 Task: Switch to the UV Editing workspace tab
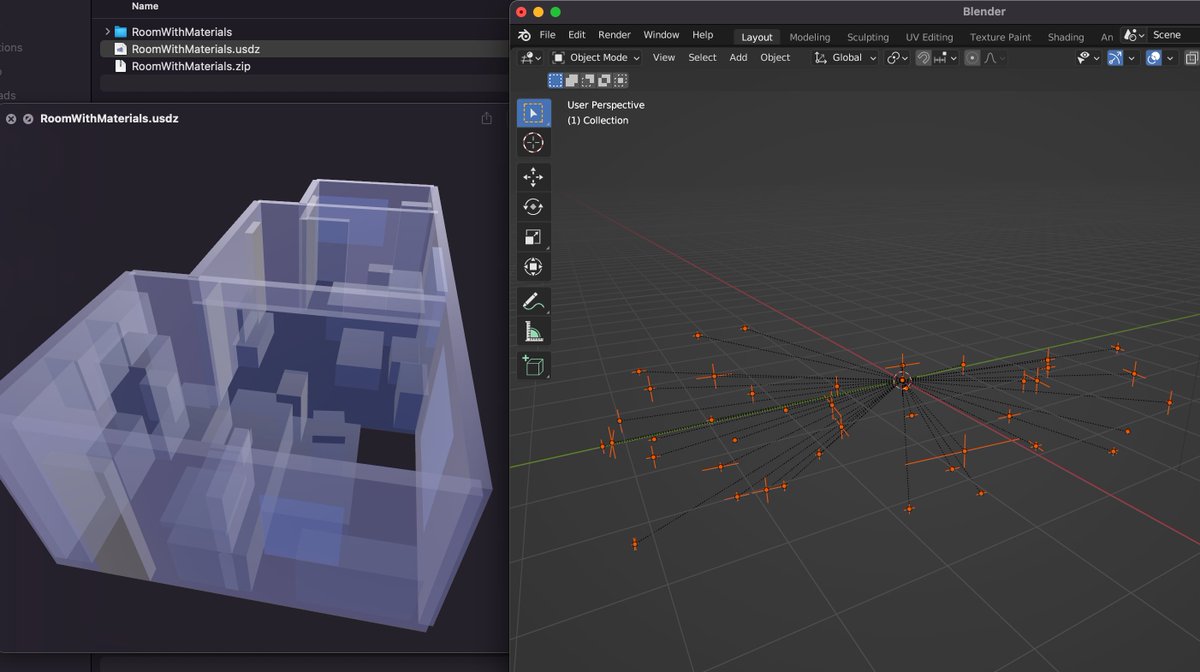tap(930, 37)
